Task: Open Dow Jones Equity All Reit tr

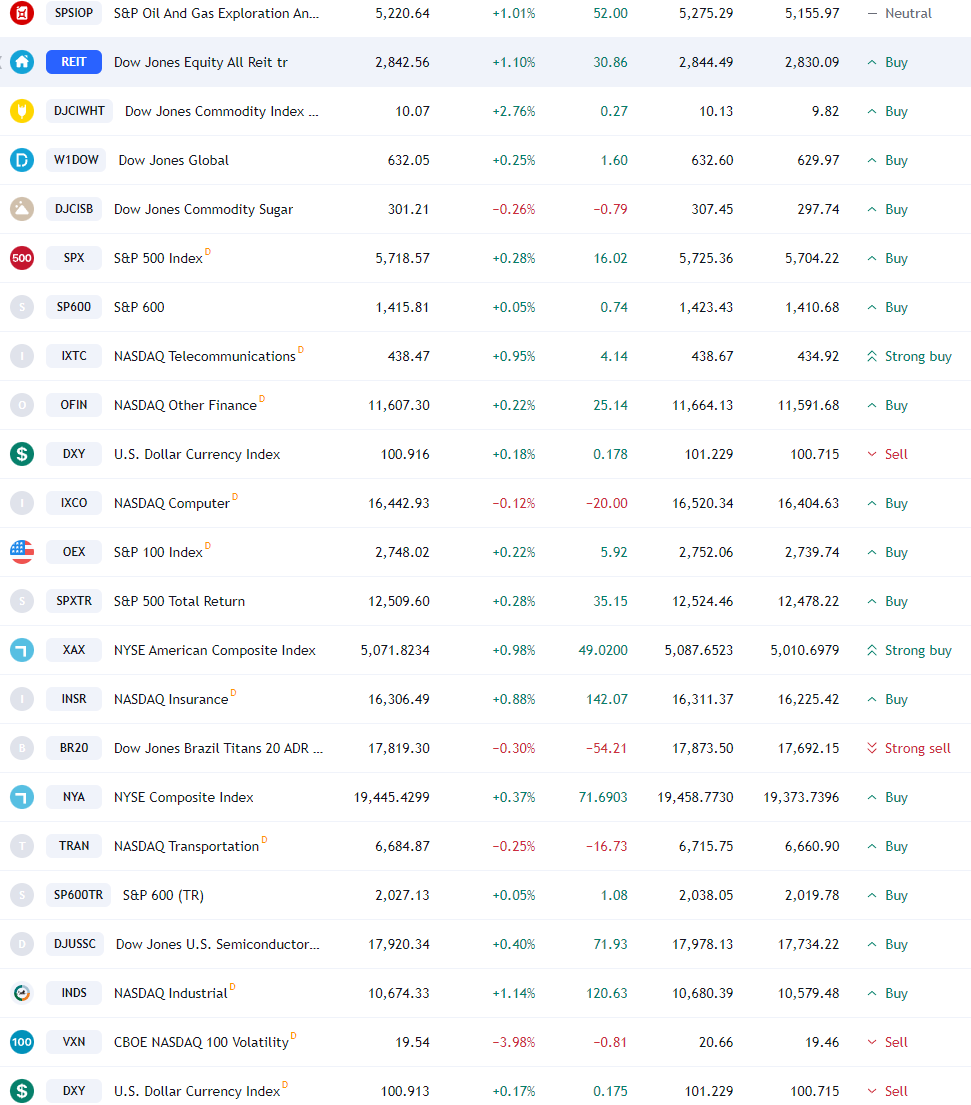Action: coord(201,62)
